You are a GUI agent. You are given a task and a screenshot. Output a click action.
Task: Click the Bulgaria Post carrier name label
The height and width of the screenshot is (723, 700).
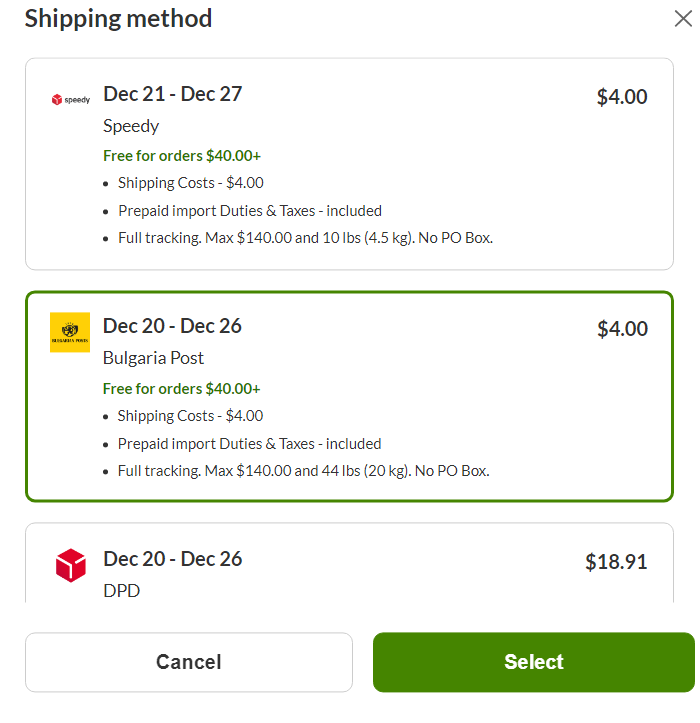(x=153, y=358)
